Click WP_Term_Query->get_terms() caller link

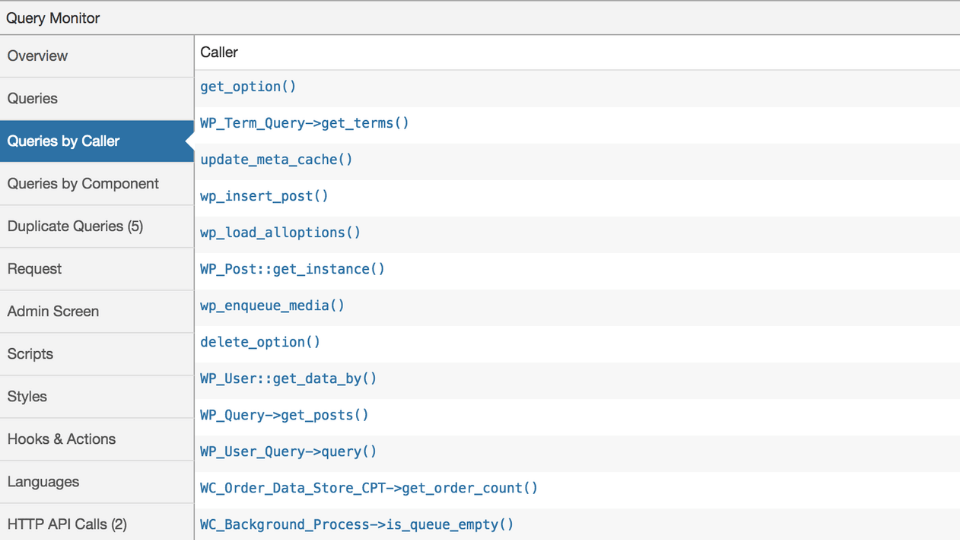(x=304, y=123)
